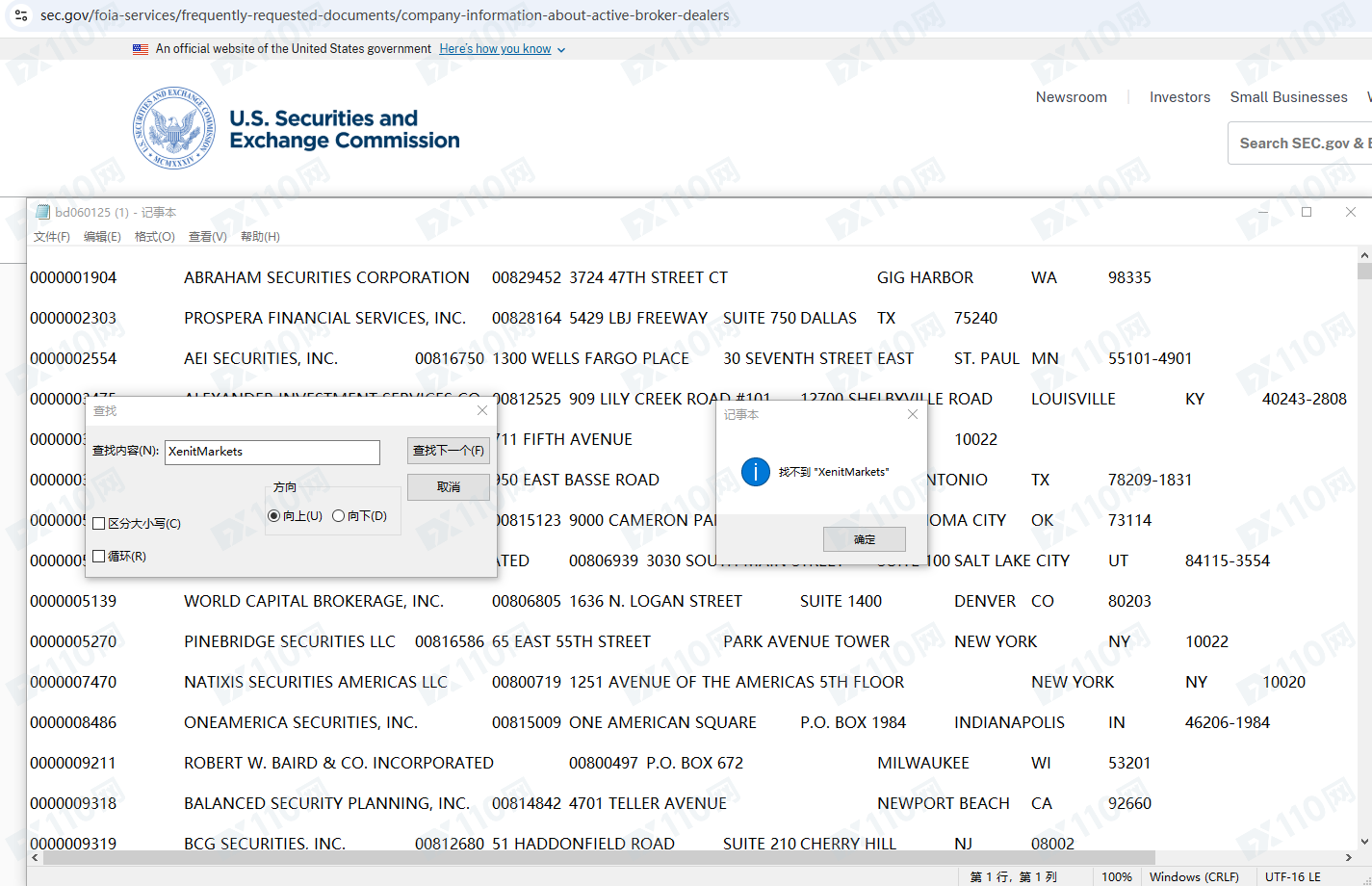1372x886 pixels.
Task: Click 'NATIXIS SECURITIES AMERICAS LLC' text
Action: tap(316, 682)
